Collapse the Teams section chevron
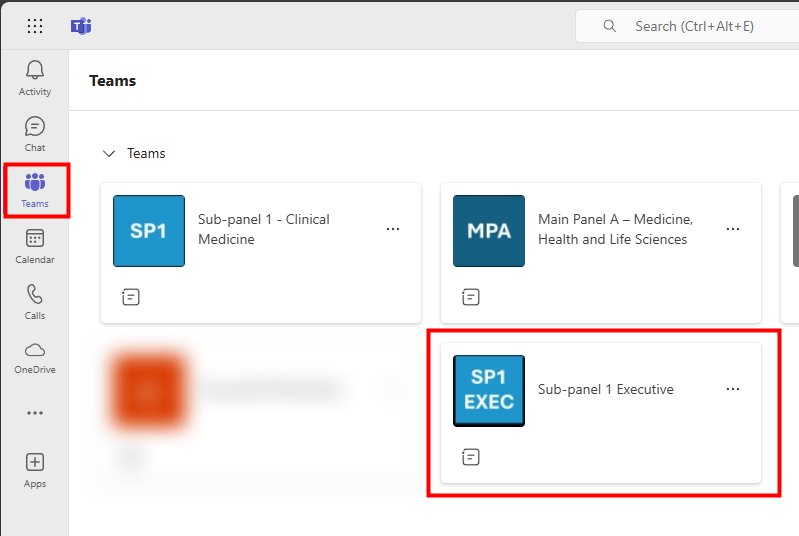 [109, 153]
